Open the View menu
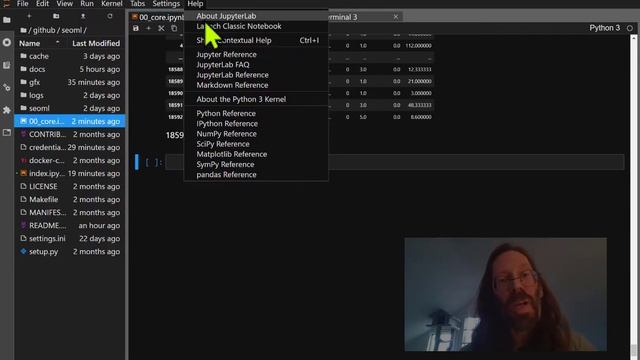 coord(64,4)
